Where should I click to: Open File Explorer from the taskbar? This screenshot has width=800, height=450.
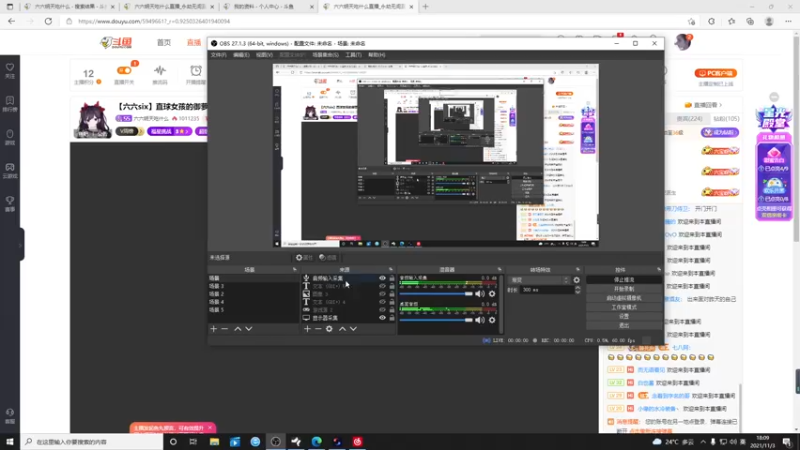click(x=214, y=442)
